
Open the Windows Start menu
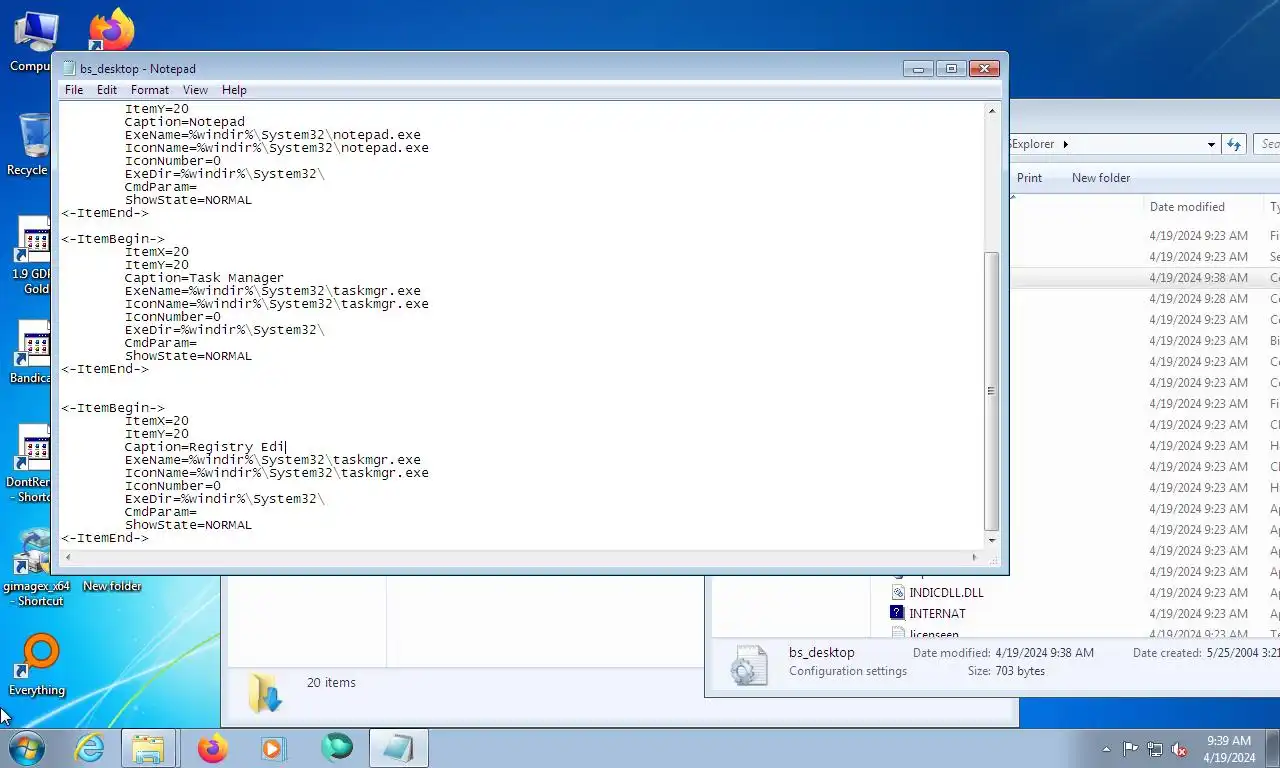tap(25, 748)
